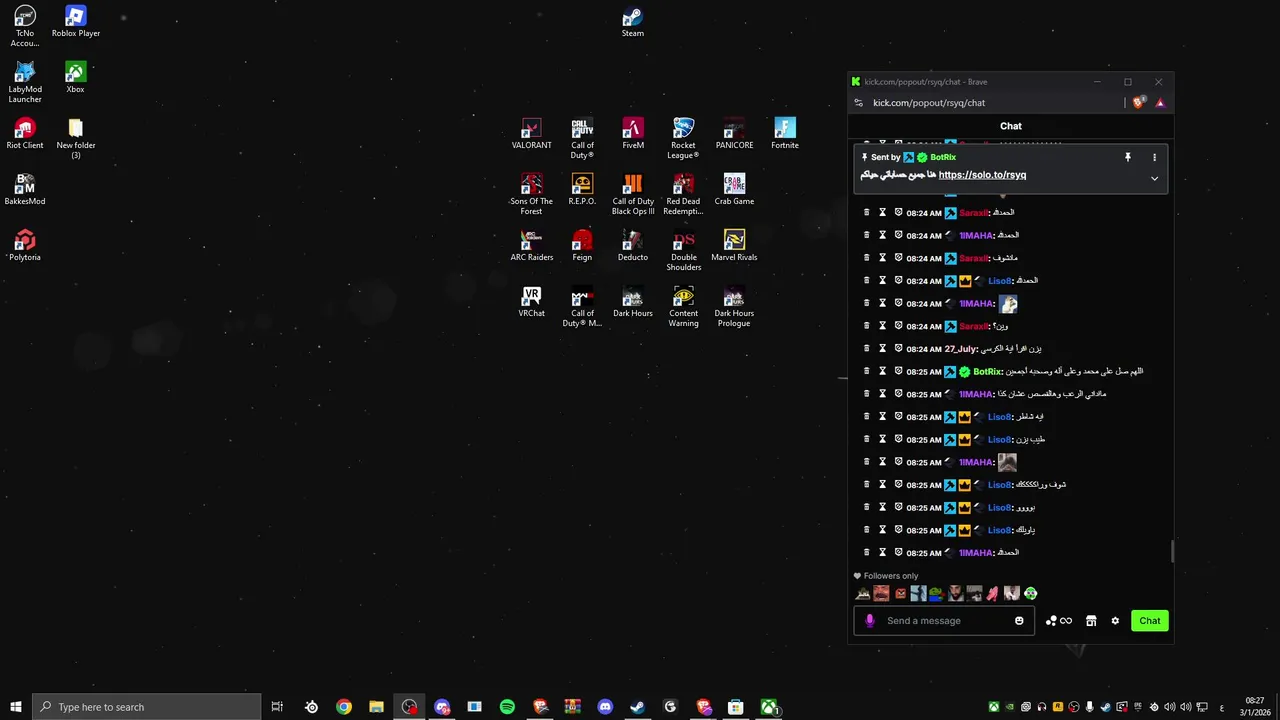
Task: Click the purple microphone icon in chat input
Action: coord(869,621)
